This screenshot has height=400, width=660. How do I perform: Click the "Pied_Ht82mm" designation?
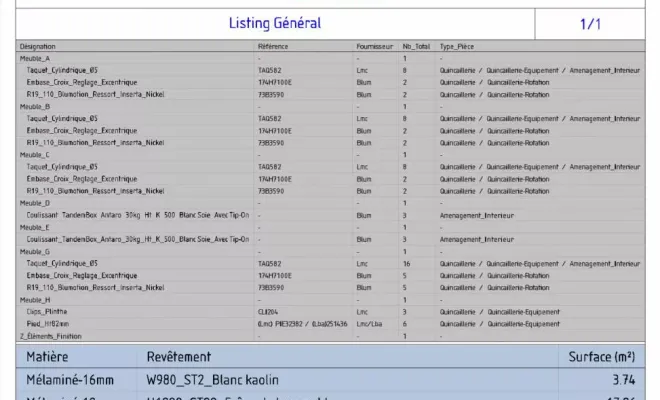[48, 324]
